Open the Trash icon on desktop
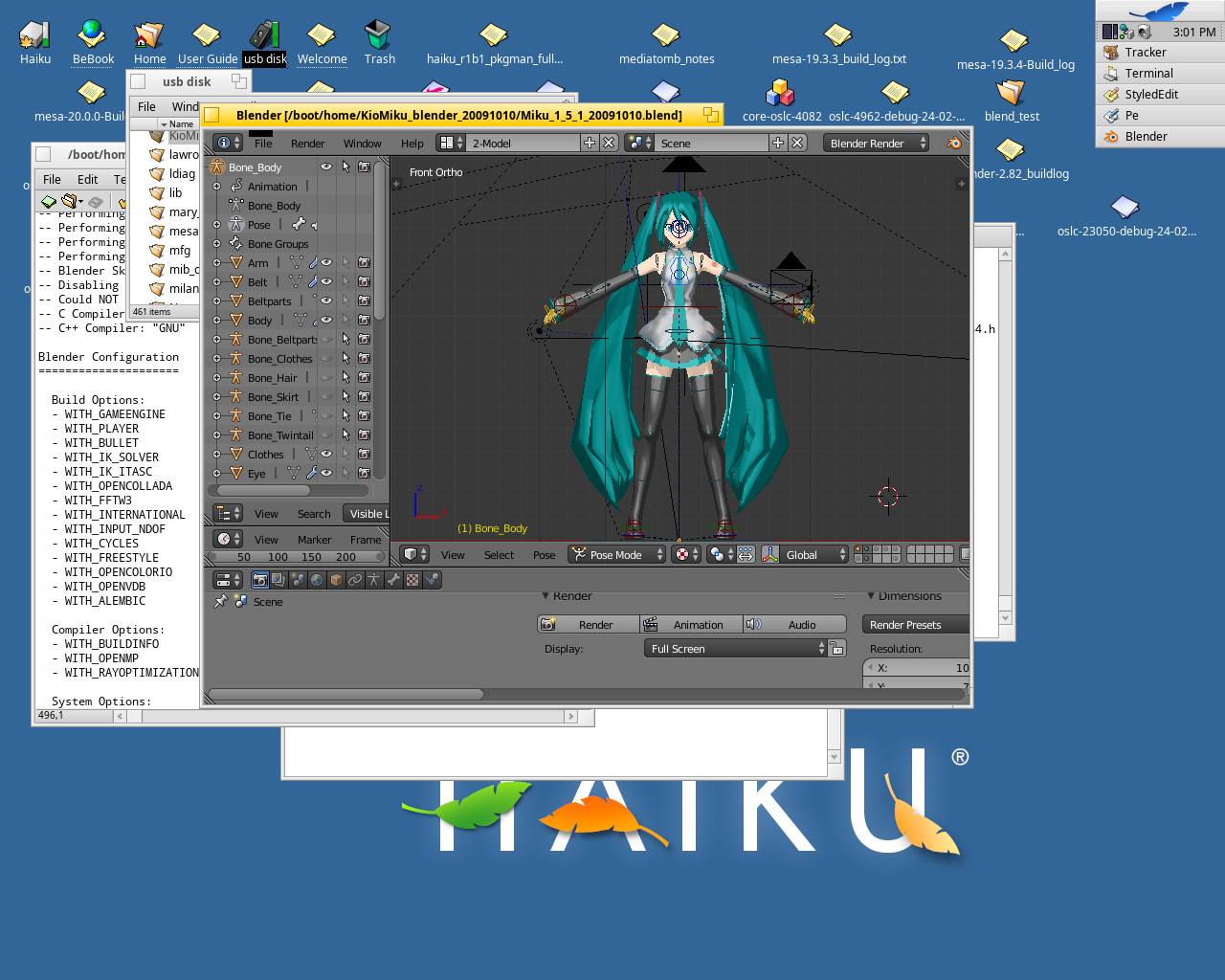Screen dimensions: 1225x980 pyautogui.click(x=379, y=43)
